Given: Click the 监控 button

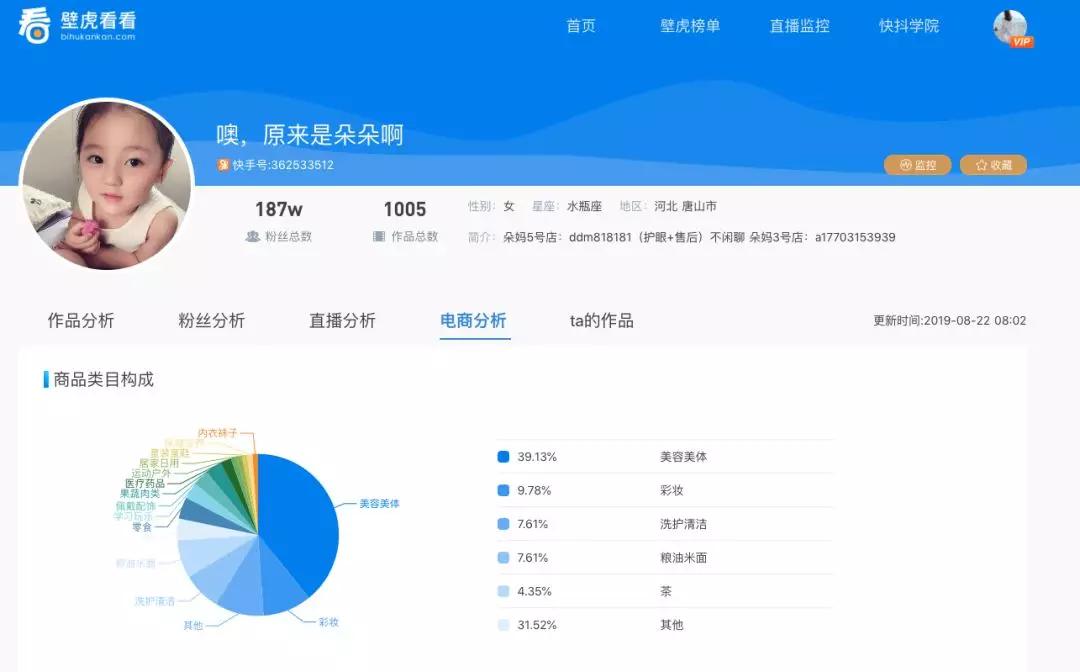Looking at the screenshot, I should coord(917,165).
